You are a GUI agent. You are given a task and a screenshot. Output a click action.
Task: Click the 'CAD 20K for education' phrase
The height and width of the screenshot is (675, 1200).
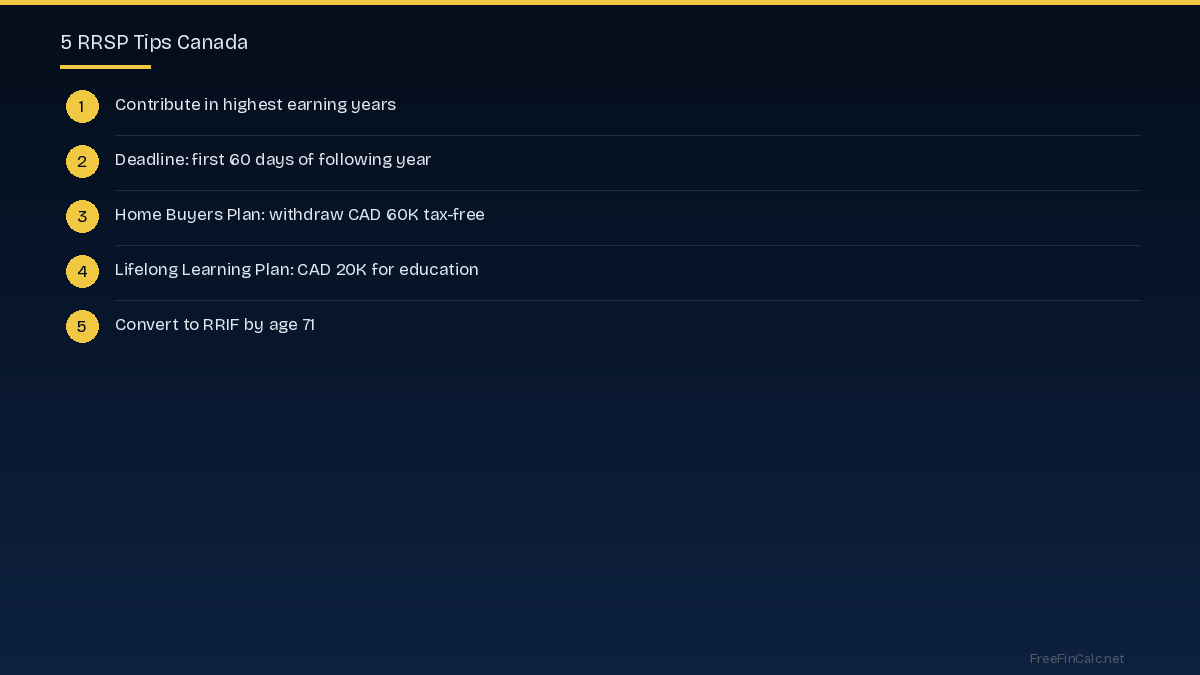pyautogui.click(x=388, y=270)
